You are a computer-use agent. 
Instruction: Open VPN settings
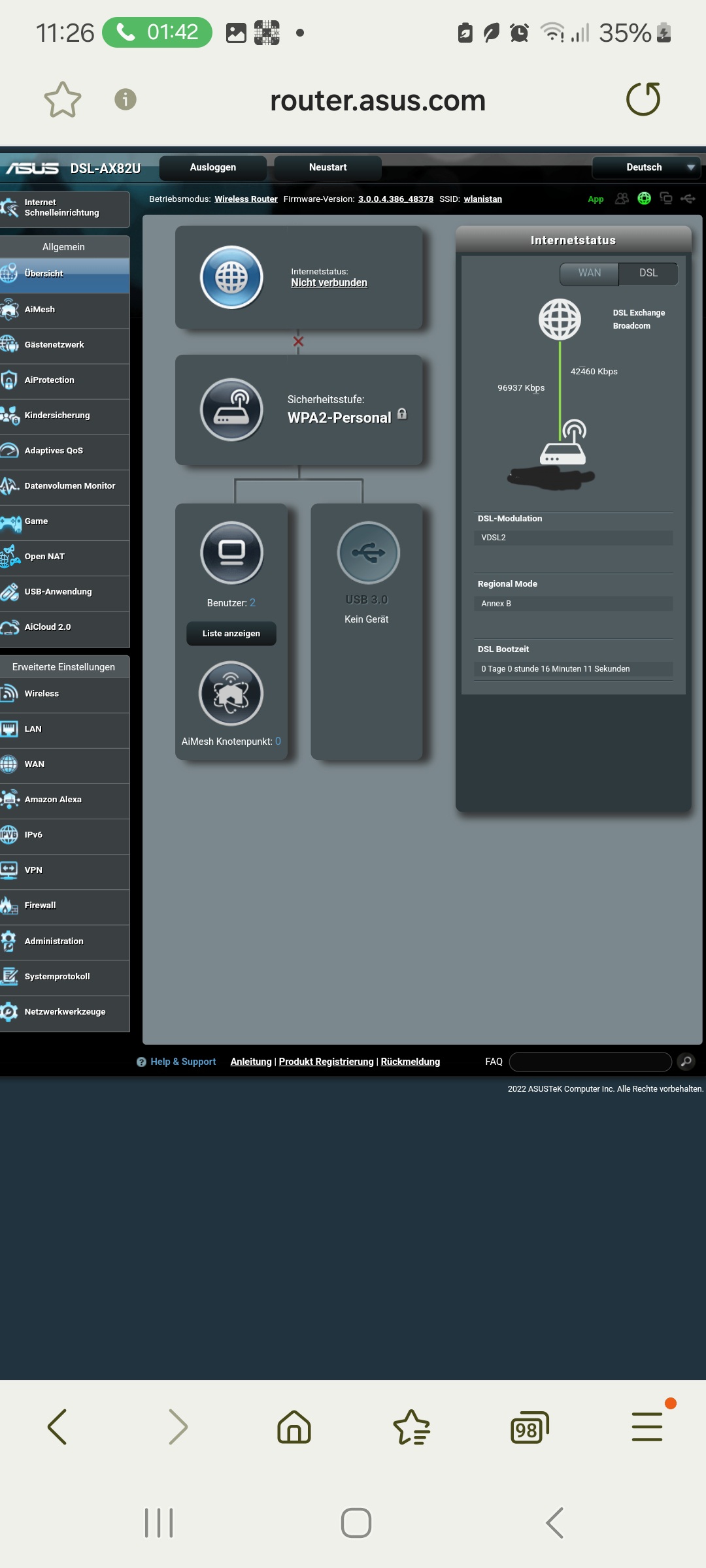tap(65, 870)
